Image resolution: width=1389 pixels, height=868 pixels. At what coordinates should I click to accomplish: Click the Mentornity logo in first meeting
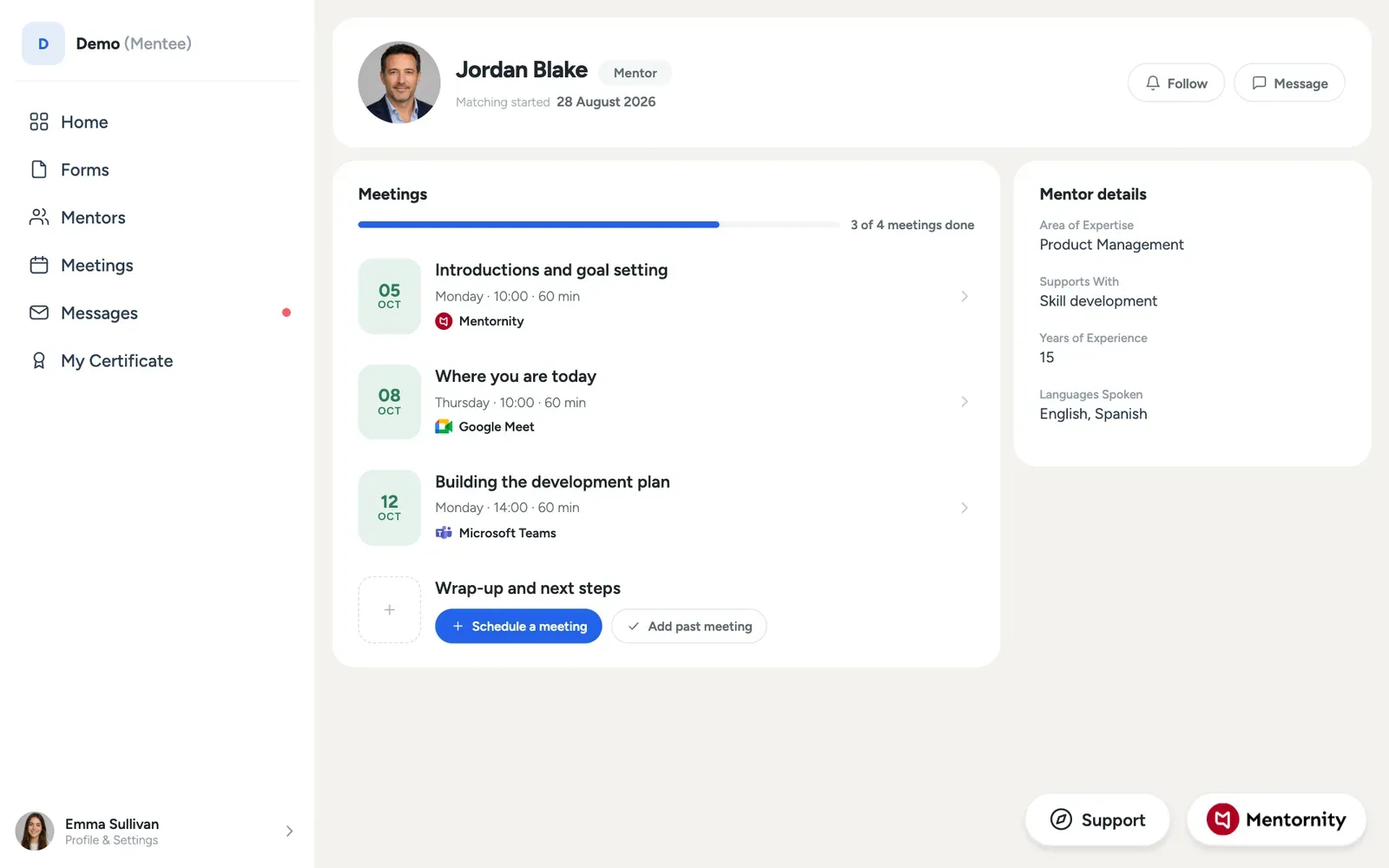444,321
